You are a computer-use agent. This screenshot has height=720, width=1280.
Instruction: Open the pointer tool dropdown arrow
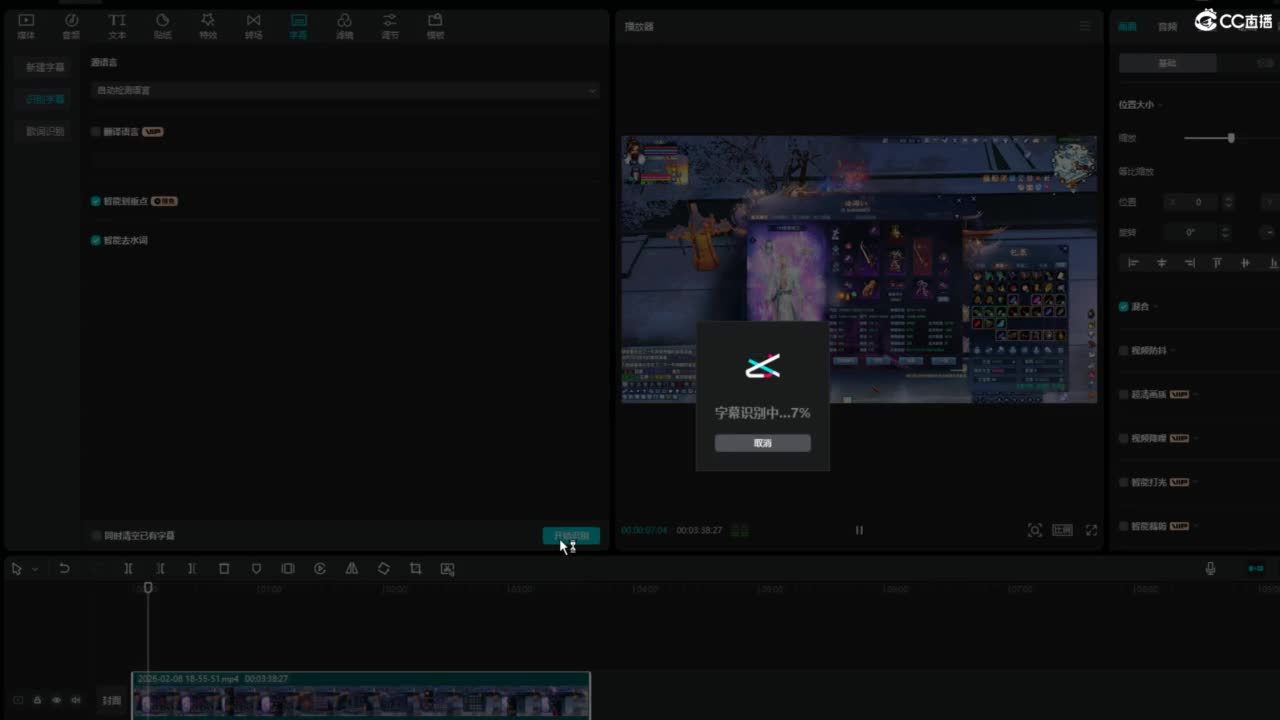pos(35,569)
